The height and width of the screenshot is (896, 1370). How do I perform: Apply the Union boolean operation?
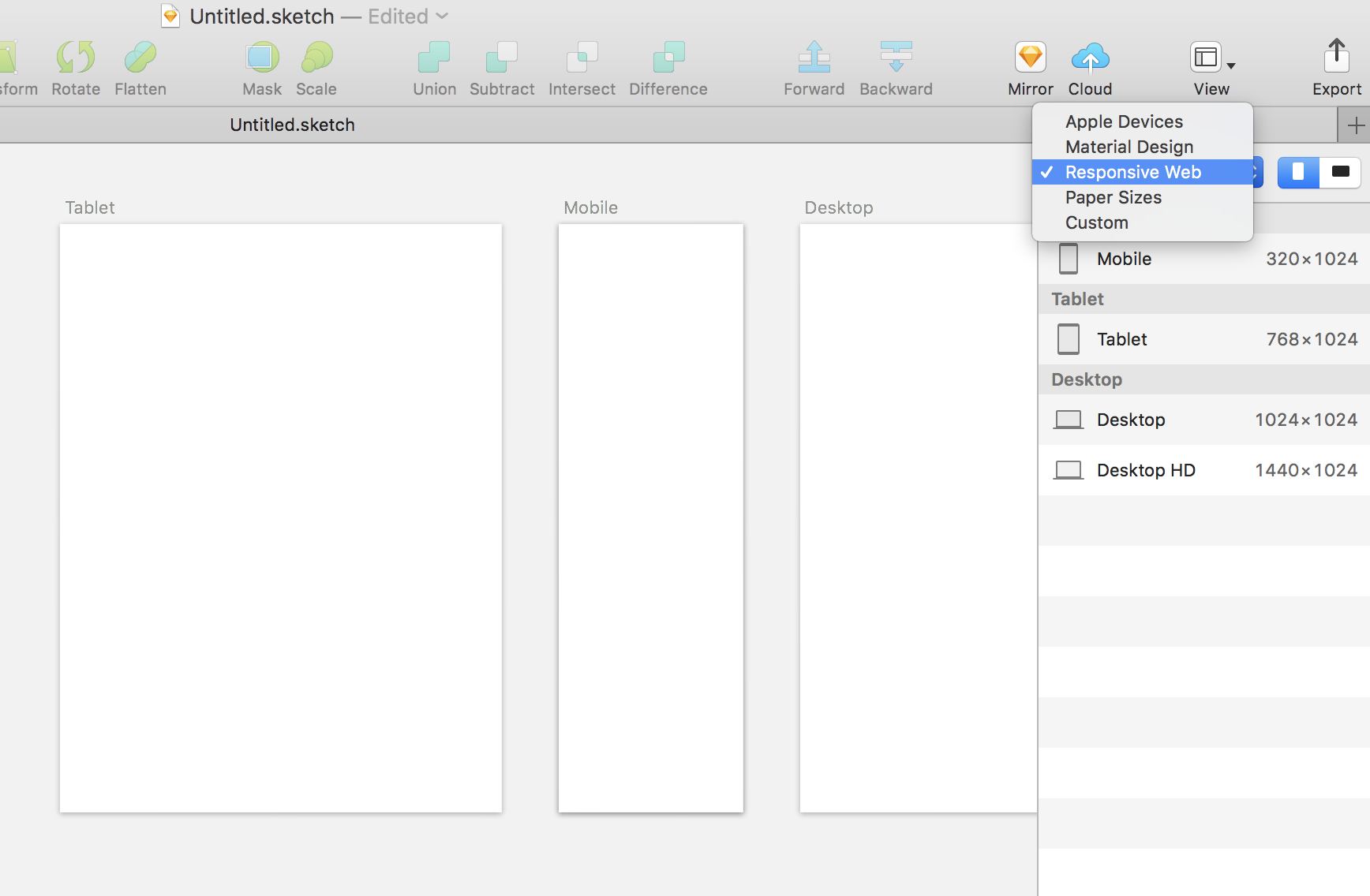tap(434, 58)
